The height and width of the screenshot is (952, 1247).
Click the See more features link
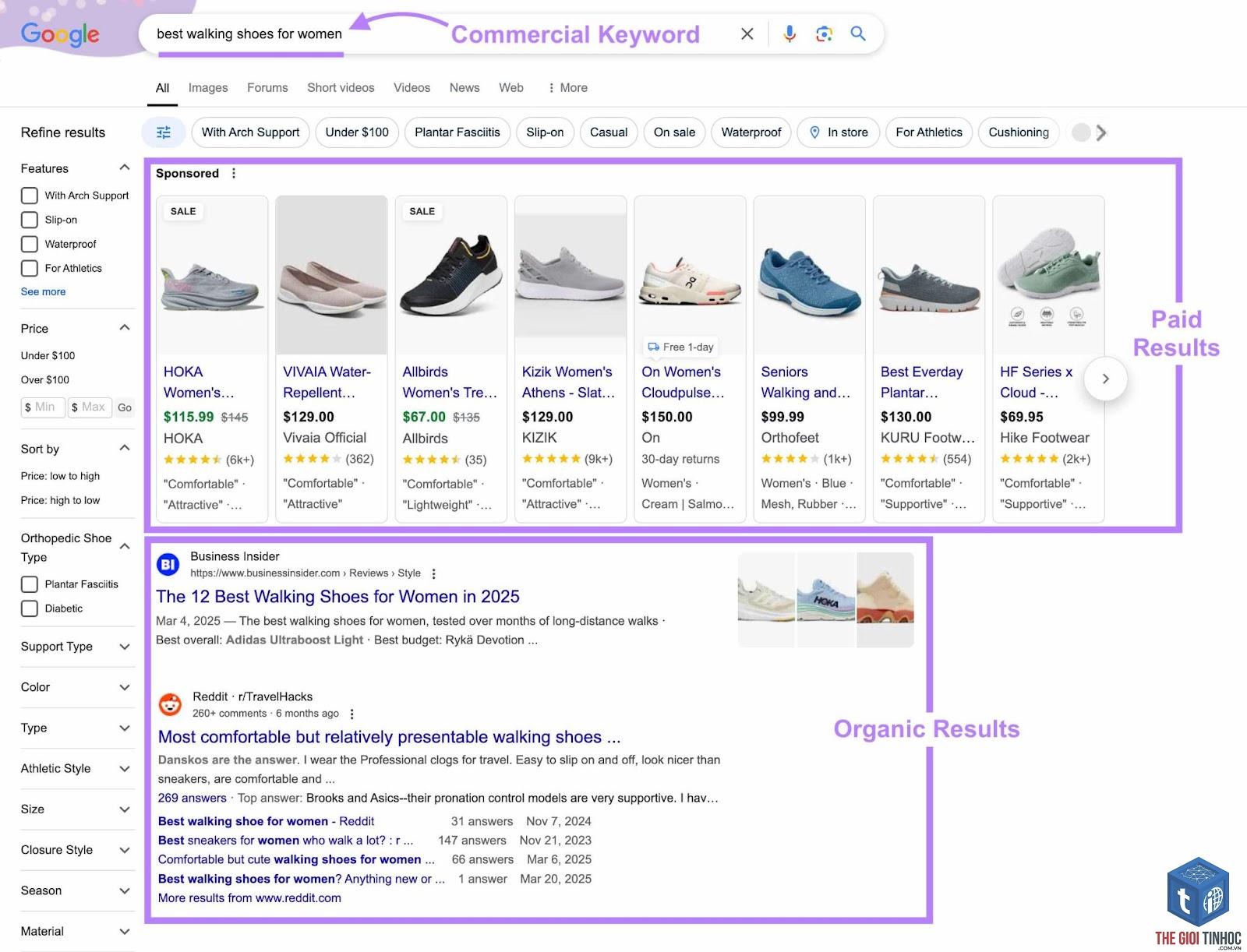(44, 291)
